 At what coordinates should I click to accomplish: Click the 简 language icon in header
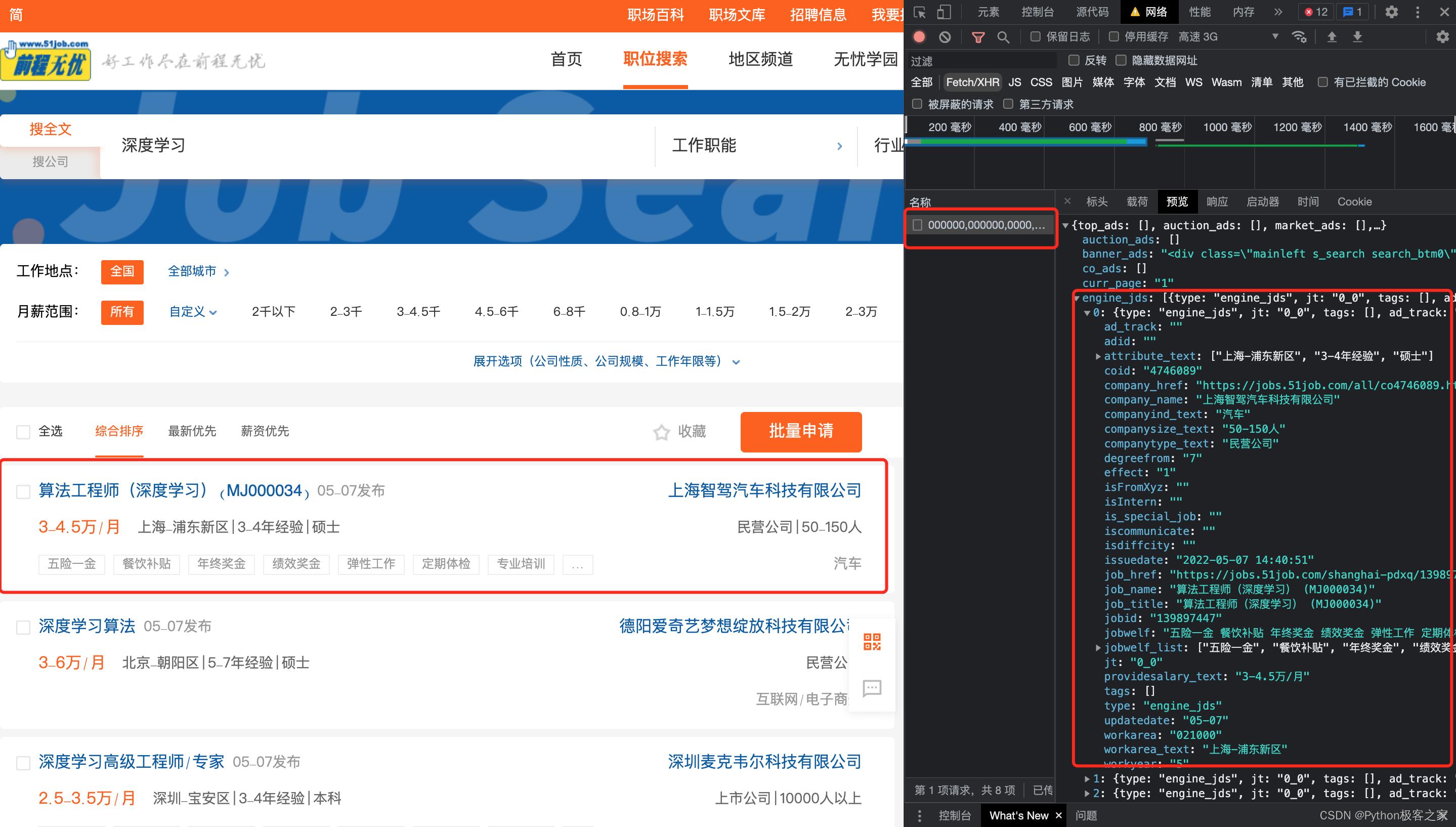16,15
